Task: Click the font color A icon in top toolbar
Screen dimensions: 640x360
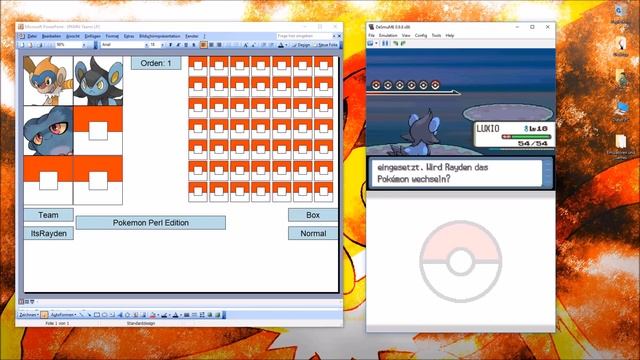Action: pos(281,45)
